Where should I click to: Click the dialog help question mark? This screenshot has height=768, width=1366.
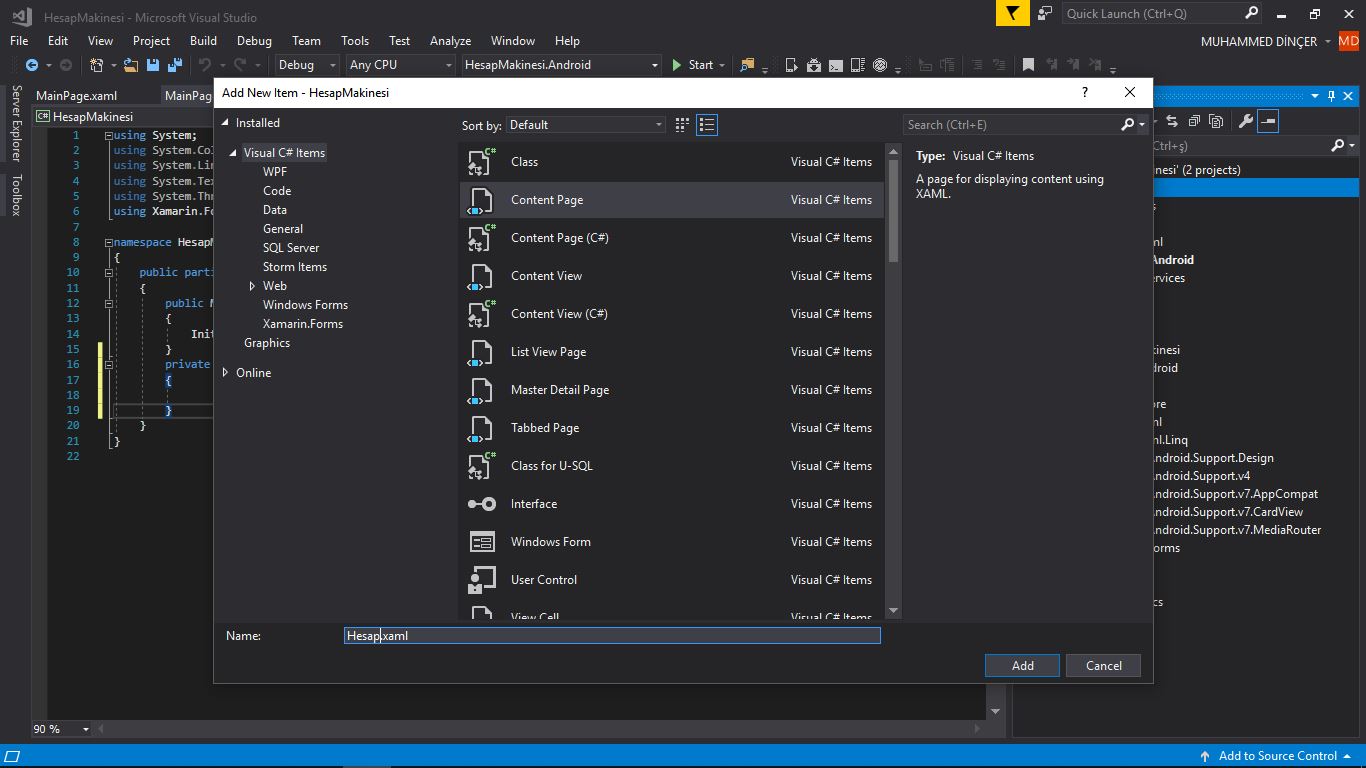pos(1084,92)
